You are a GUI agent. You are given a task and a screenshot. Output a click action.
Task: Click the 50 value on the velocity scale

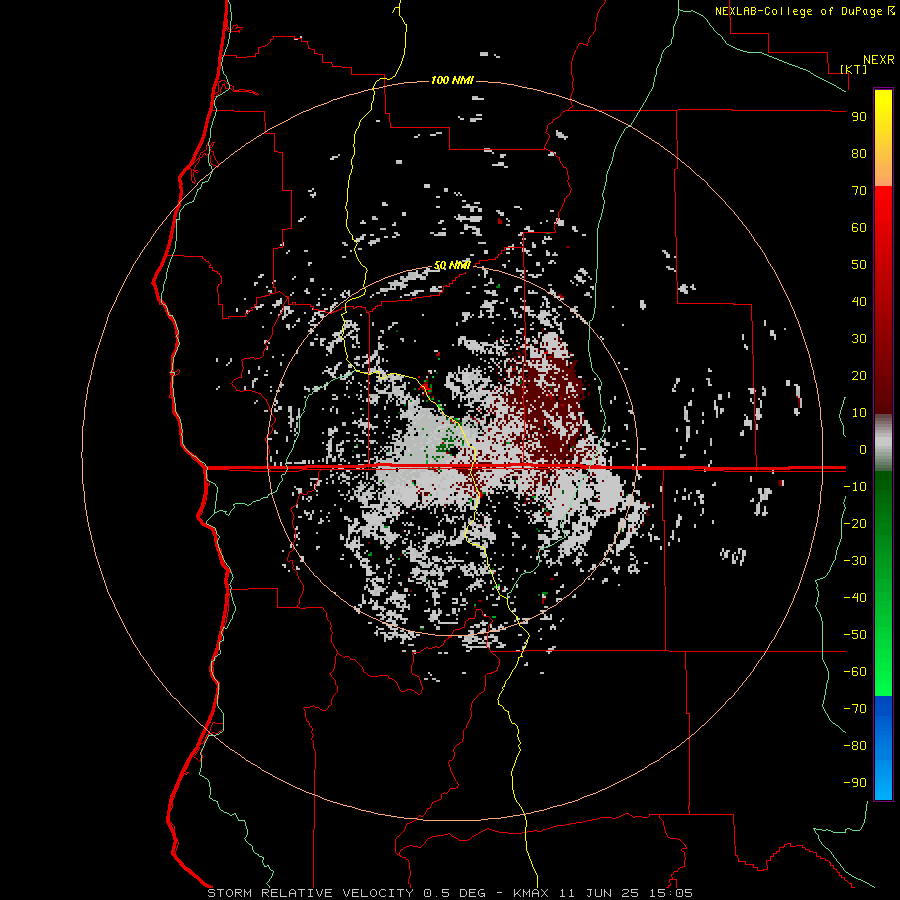pyautogui.click(x=859, y=265)
